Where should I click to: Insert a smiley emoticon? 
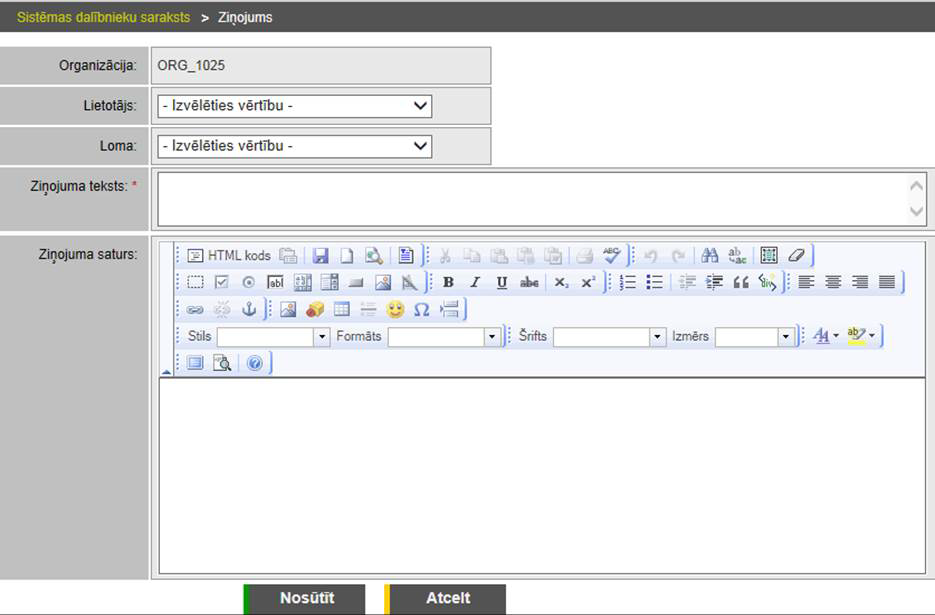(395, 310)
